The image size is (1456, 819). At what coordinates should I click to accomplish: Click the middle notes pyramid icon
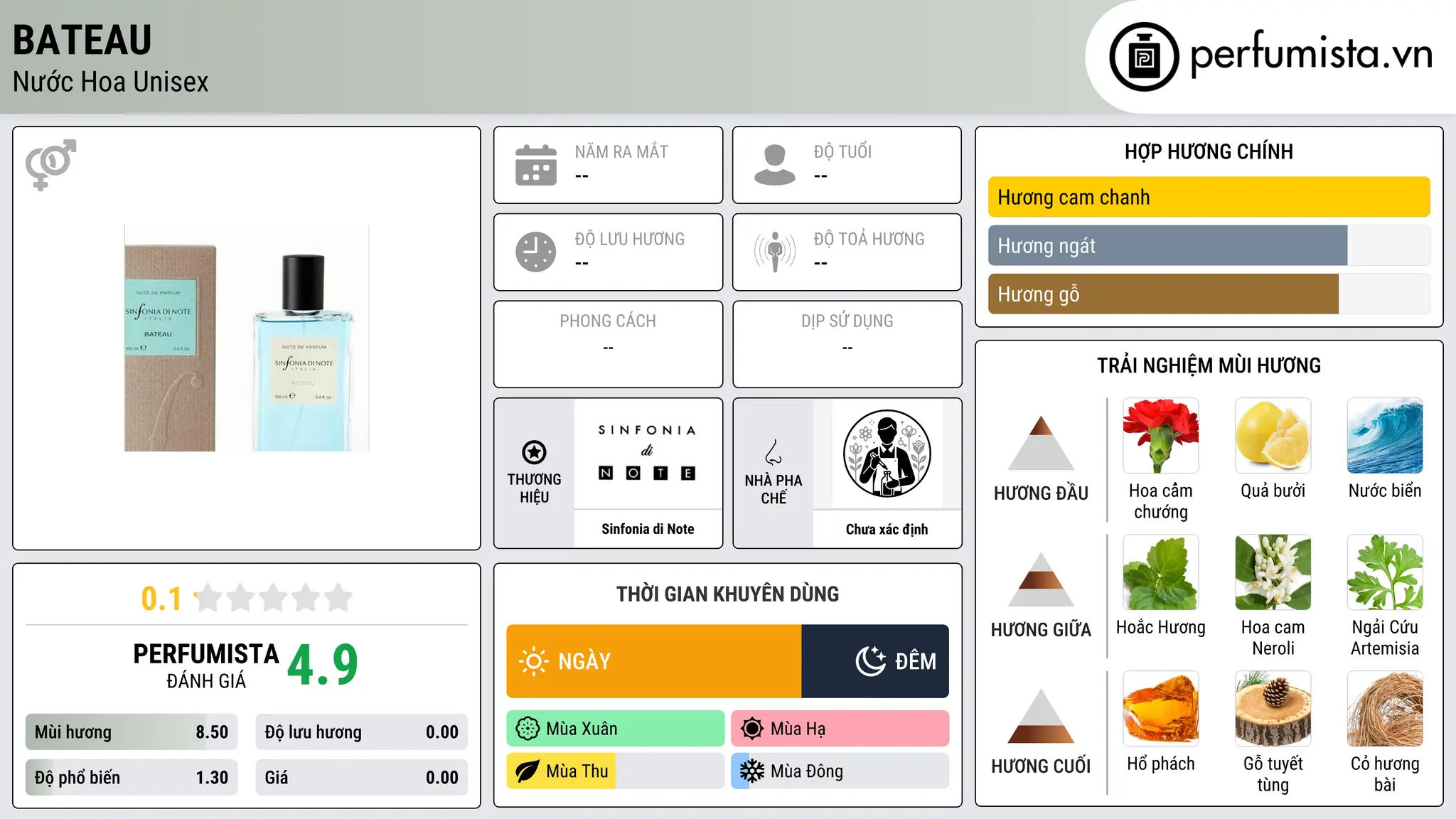pos(1041,579)
